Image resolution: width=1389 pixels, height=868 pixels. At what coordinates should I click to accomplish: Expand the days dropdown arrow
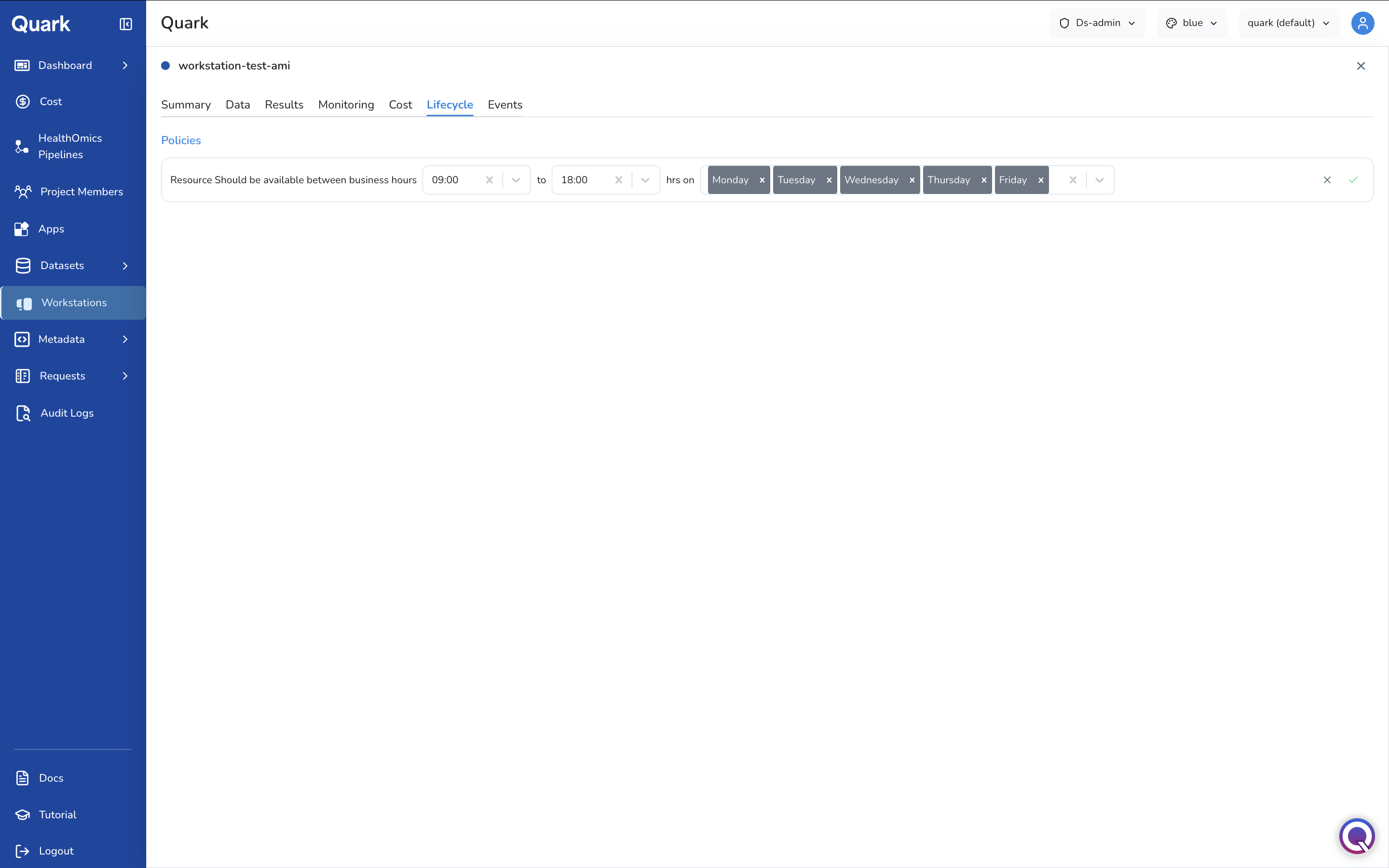1100,180
